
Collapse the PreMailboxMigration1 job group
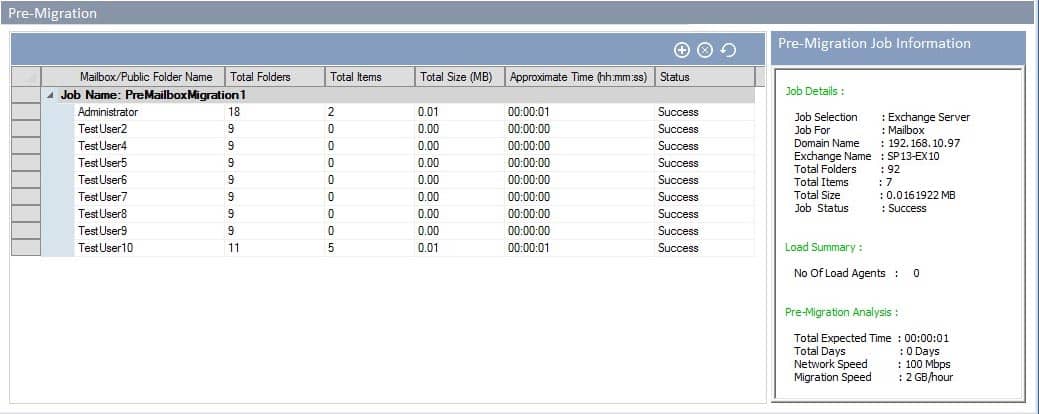click(x=51, y=95)
